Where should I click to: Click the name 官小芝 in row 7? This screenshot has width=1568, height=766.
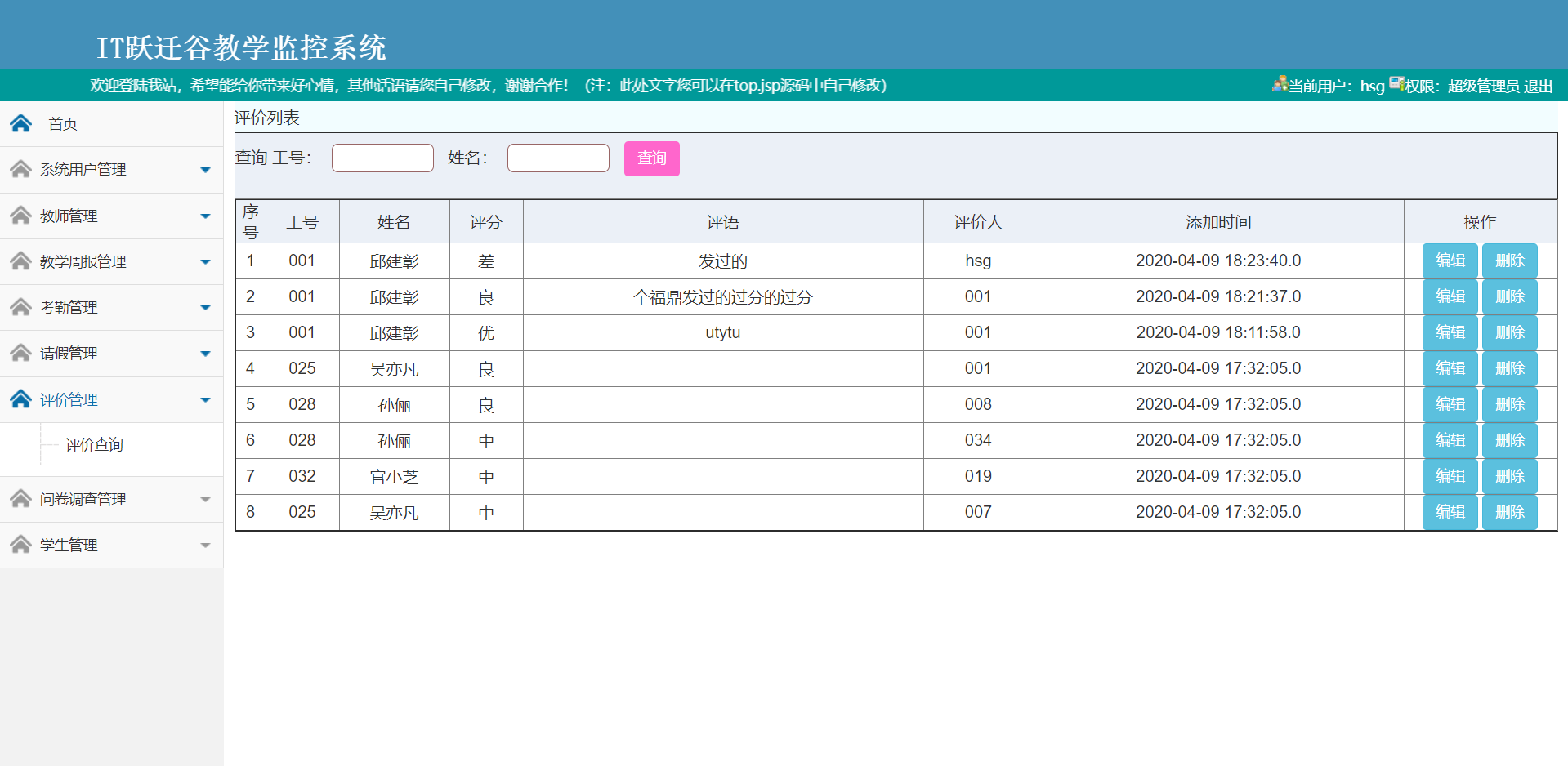(394, 477)
